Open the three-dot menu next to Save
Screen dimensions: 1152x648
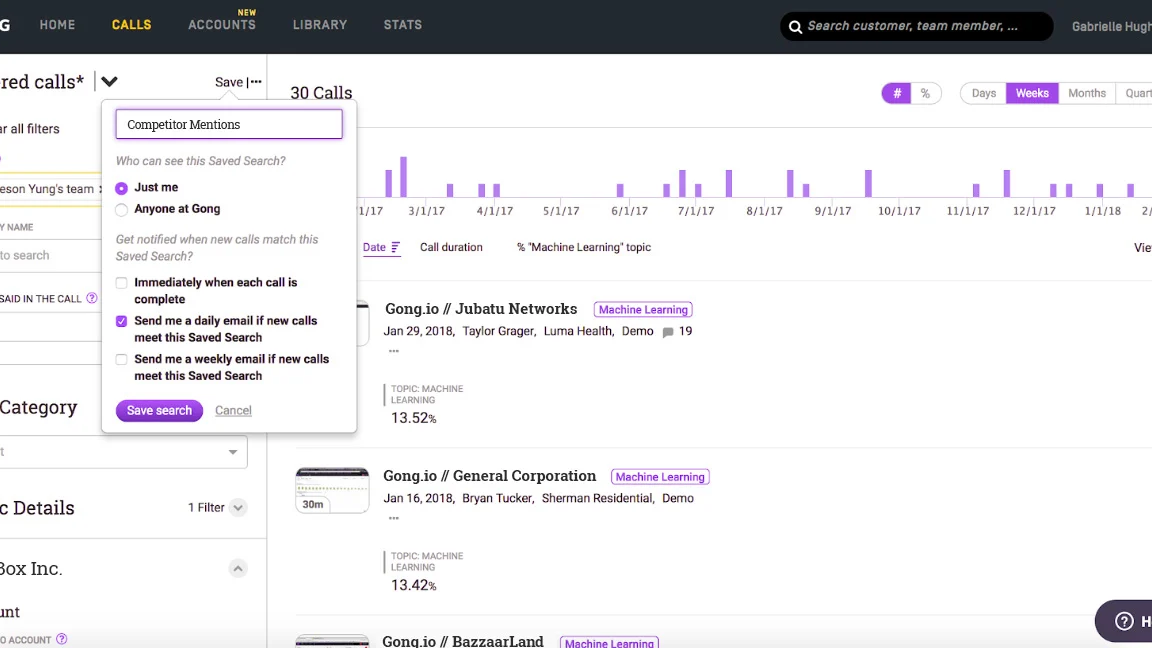click(x=256, y=82)
